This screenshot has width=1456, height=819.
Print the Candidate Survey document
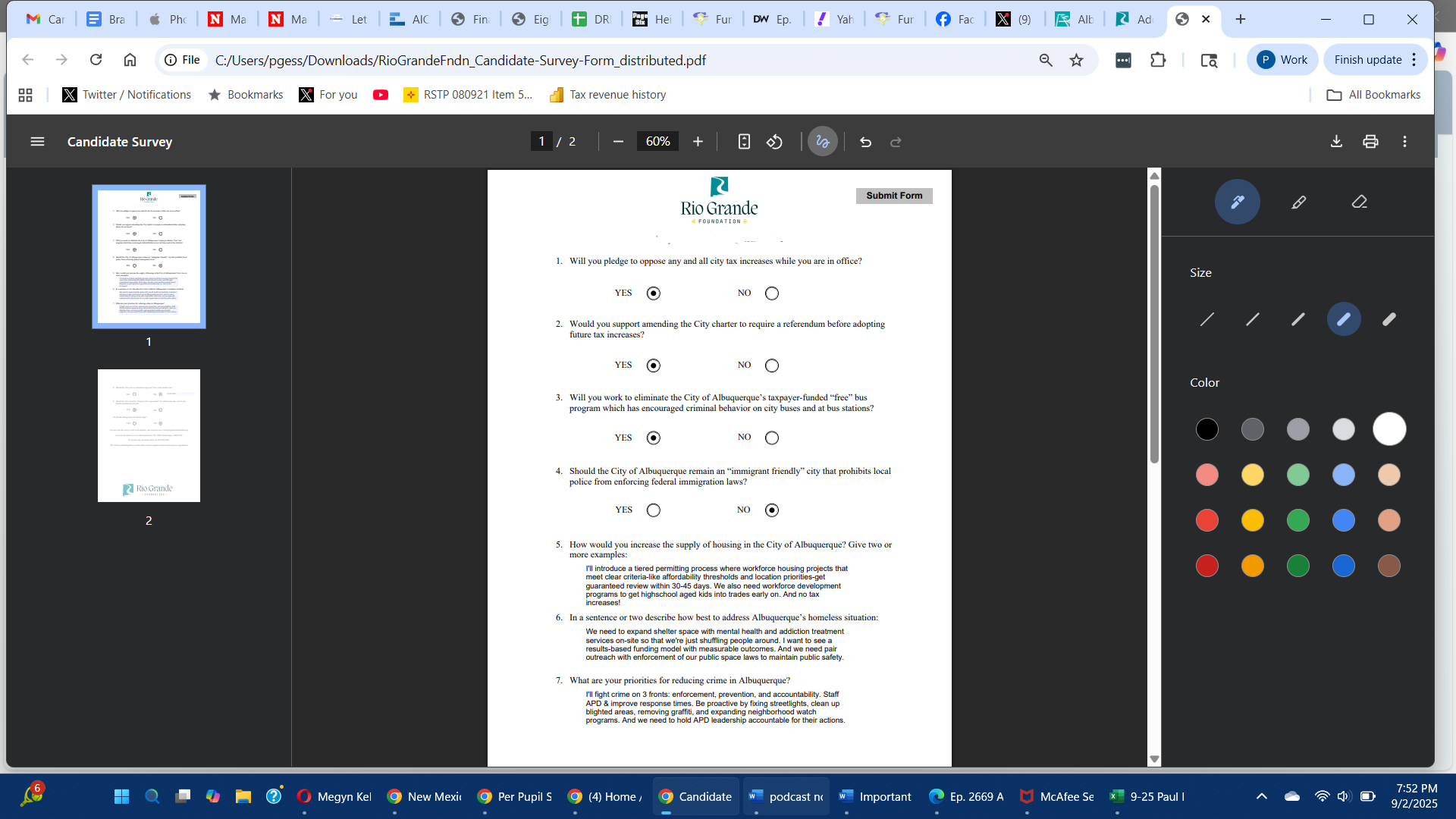(x=1370, y=142)
